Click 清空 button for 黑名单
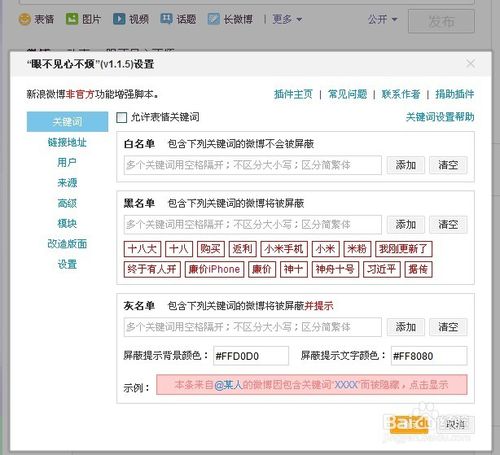This screenshot has width=500, height=455. click(448, 224)
